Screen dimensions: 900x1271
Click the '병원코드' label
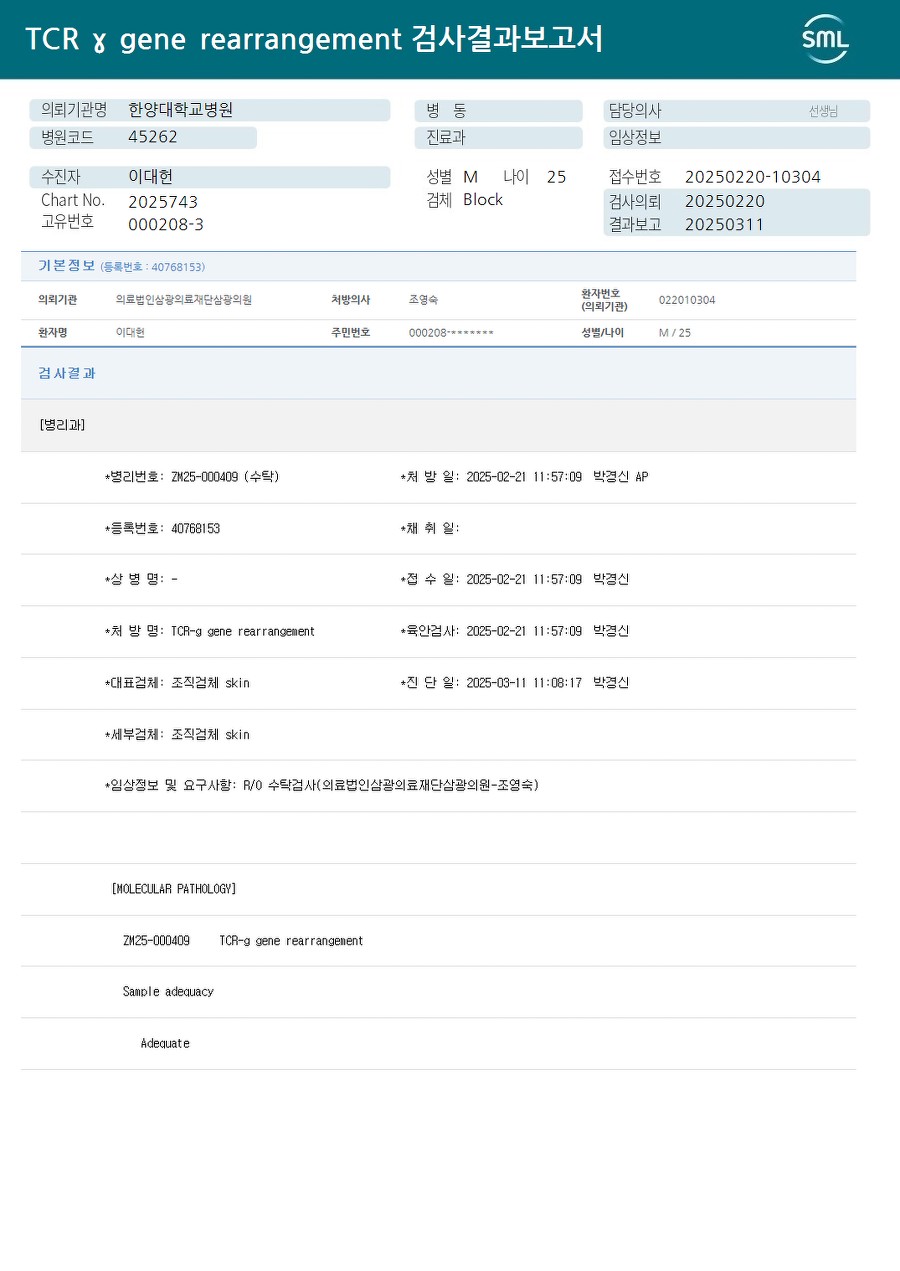coord(67,137)
